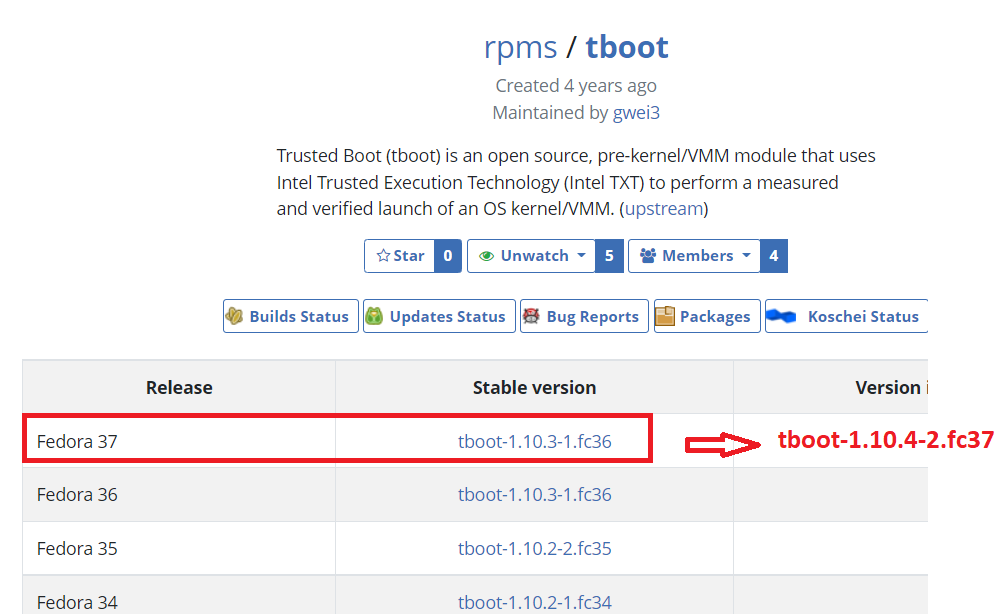Click the Updates Status package icon
The height and width of the screenshot is (614, 1004).
tap(374, 316)
